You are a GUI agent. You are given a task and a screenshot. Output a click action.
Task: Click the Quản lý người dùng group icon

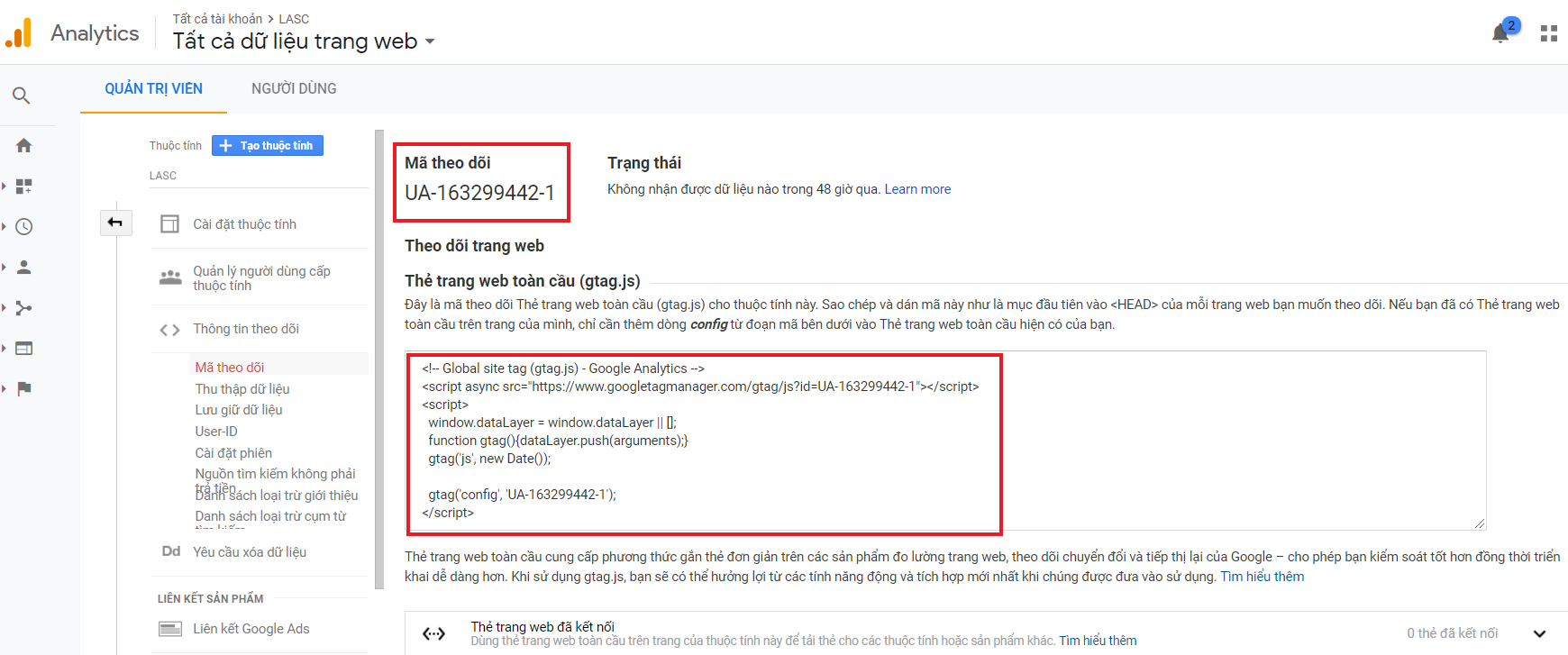(170, 277)
